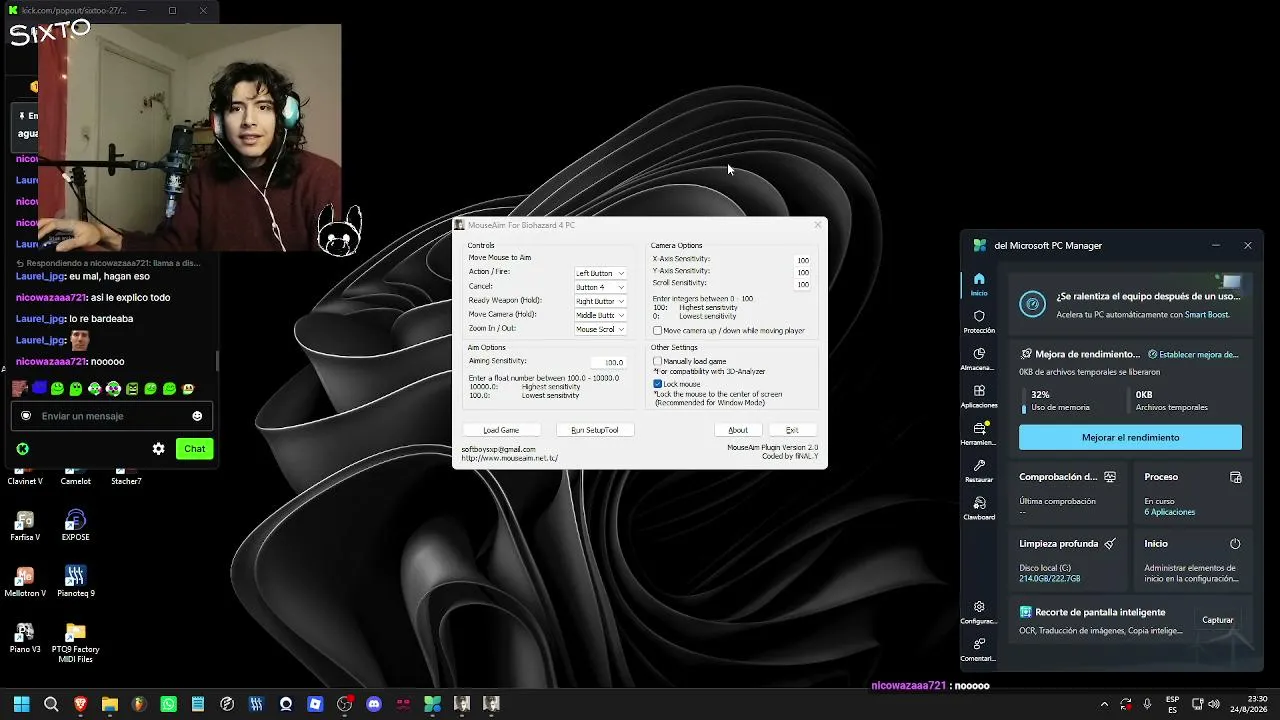This screenshot has width=1280, height=720.
Task: Uncheck the Lock mouse checkbox
Action: click(x=657, y=384)
